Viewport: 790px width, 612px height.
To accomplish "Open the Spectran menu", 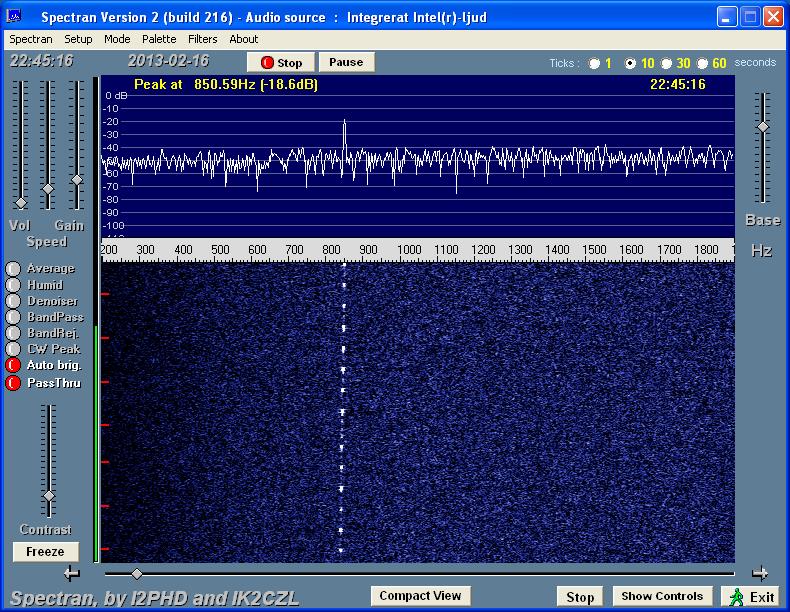I will [31, 39].
